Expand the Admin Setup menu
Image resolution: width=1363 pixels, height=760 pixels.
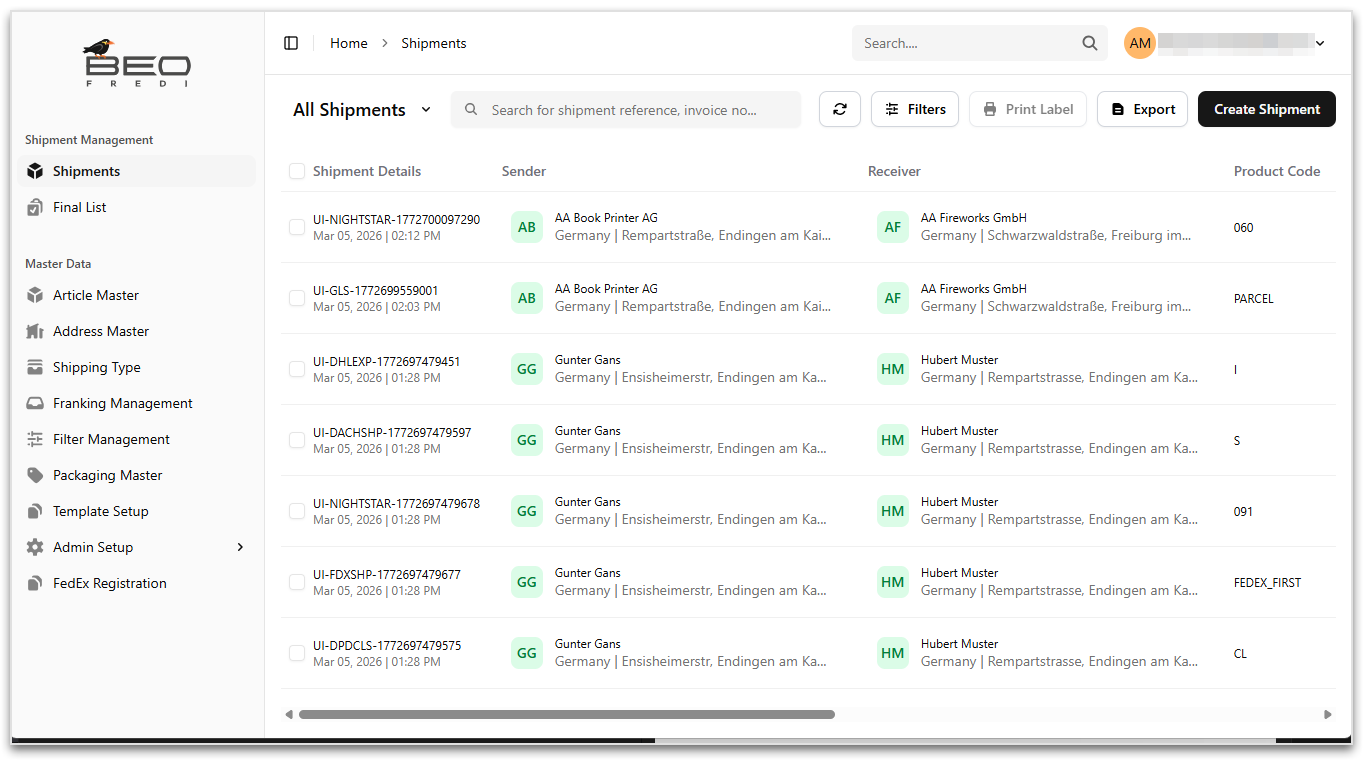click(x=94, y=547)
